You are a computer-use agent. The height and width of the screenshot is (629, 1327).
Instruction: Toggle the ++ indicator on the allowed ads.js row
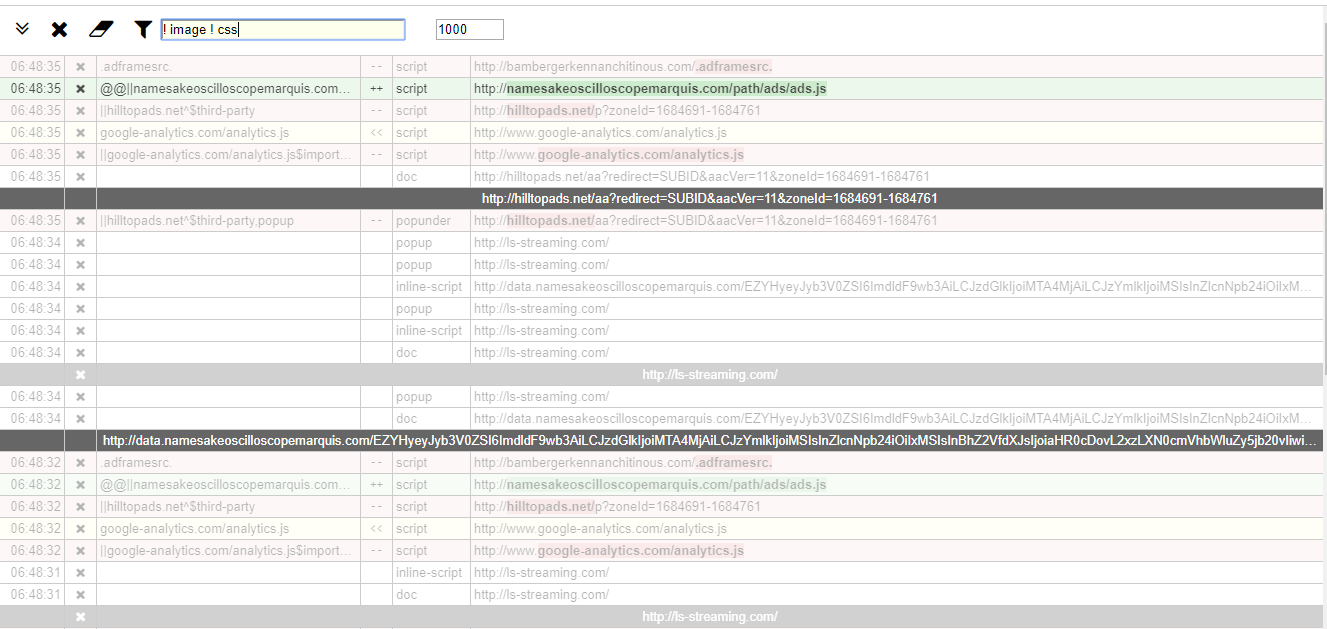pyautogui.click(x=375, y=88)
